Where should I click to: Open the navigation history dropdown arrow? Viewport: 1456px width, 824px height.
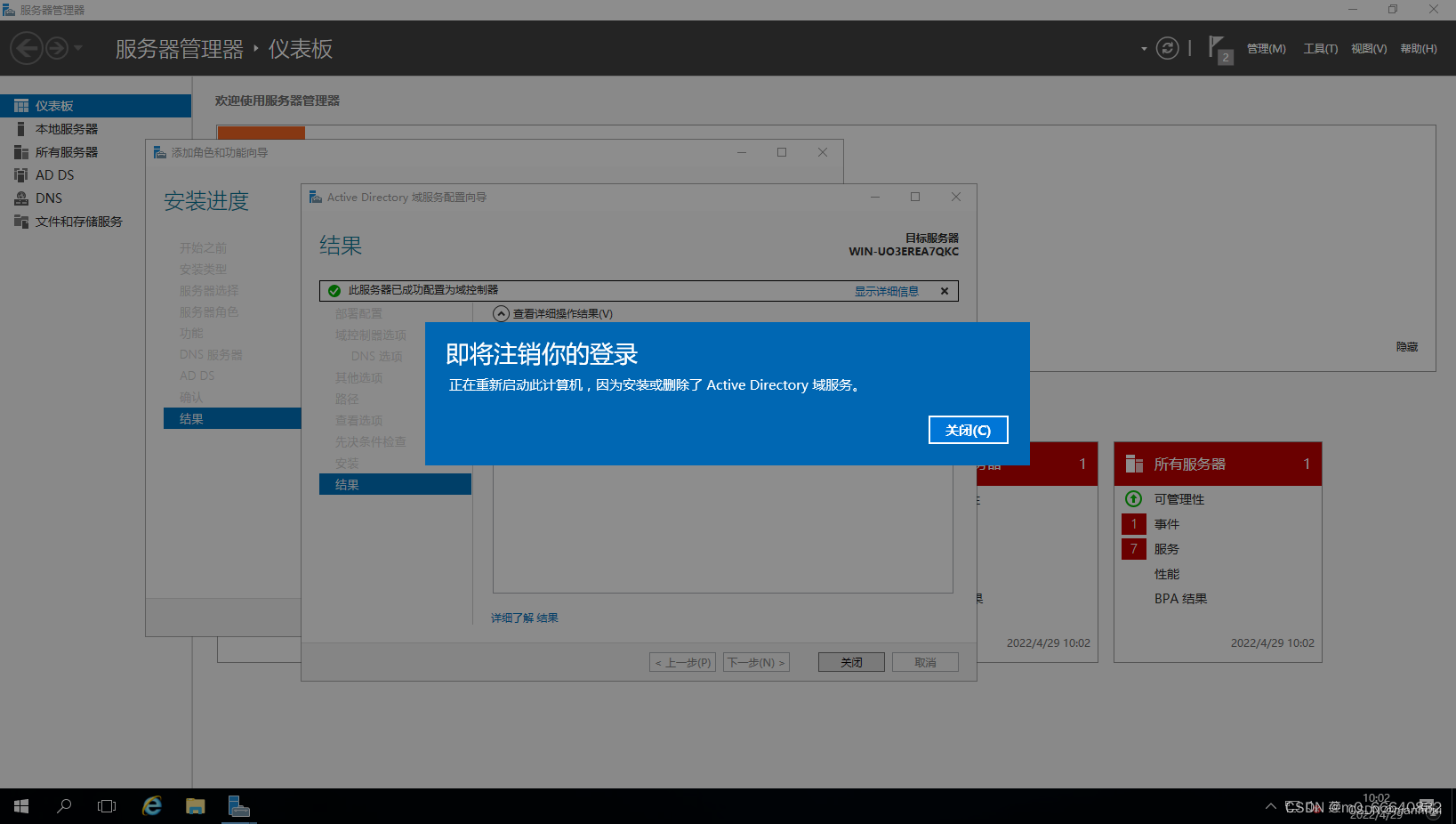pos(78,48)
